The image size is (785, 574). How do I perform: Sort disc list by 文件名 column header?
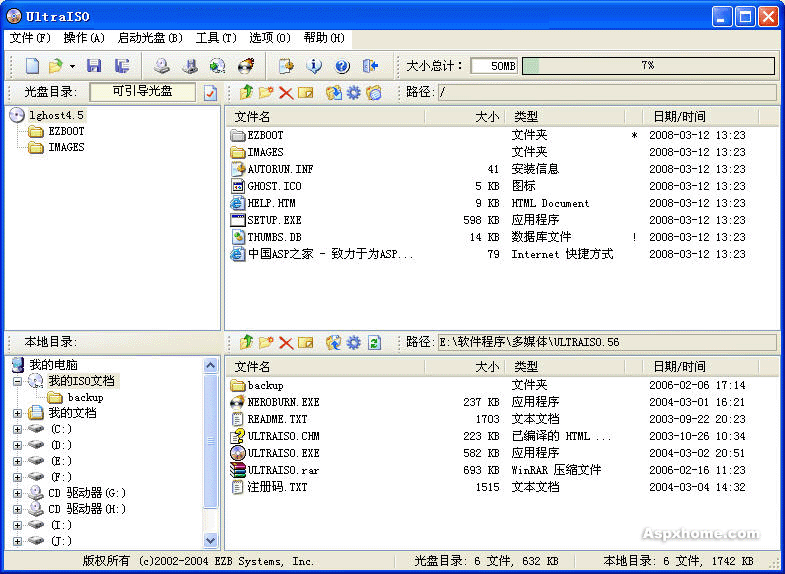pyautogui.click(x=326, y=117)
